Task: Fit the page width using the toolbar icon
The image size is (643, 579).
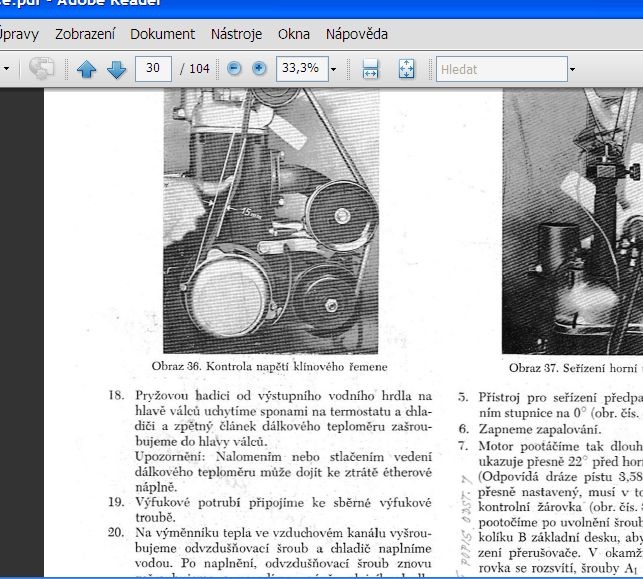Action: (370, 69)
